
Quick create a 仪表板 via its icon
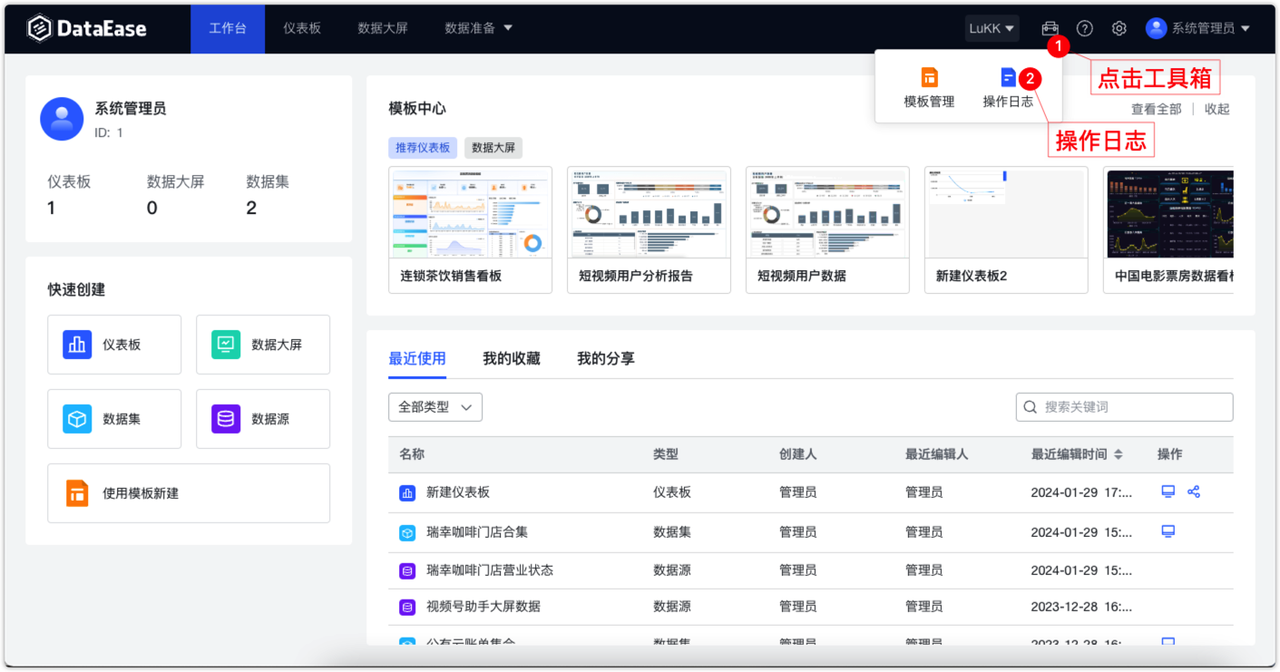pos(78,344)
